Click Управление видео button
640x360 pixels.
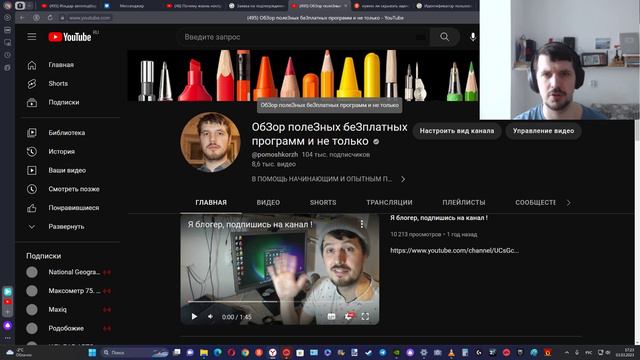click(x=543, y=131)
